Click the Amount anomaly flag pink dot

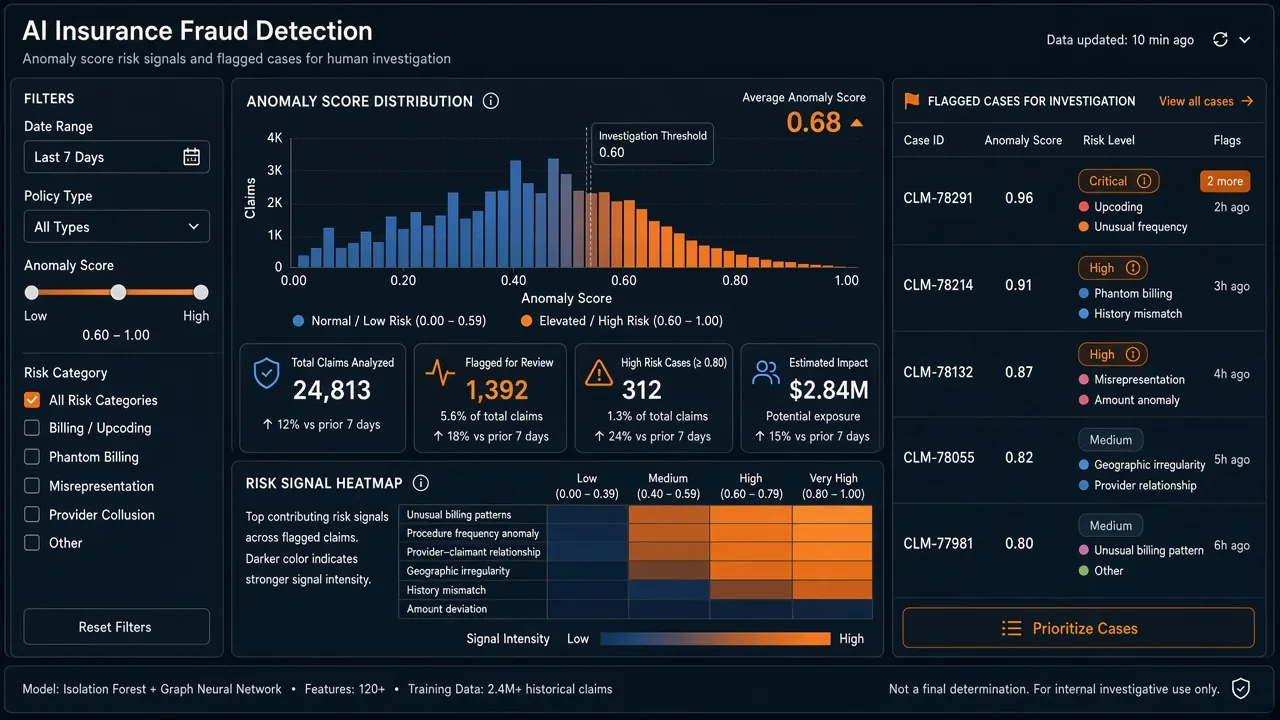tap(1084, 400)
